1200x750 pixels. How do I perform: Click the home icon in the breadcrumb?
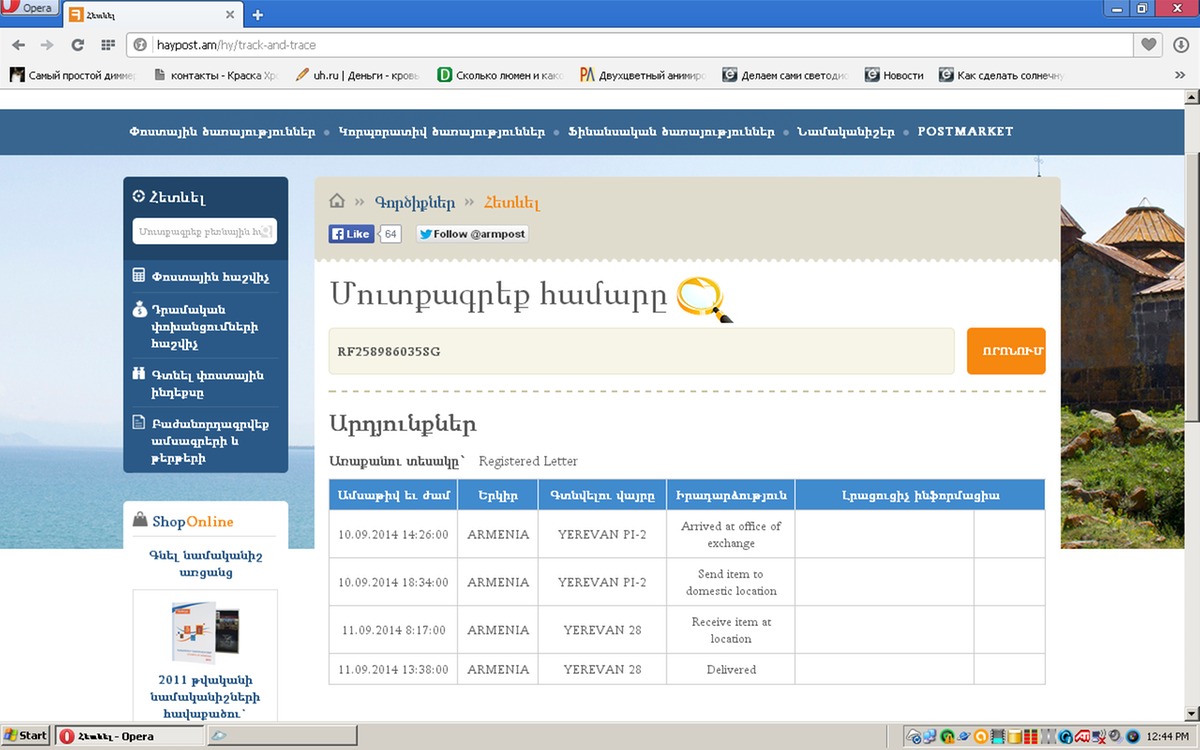click(337, 201)
